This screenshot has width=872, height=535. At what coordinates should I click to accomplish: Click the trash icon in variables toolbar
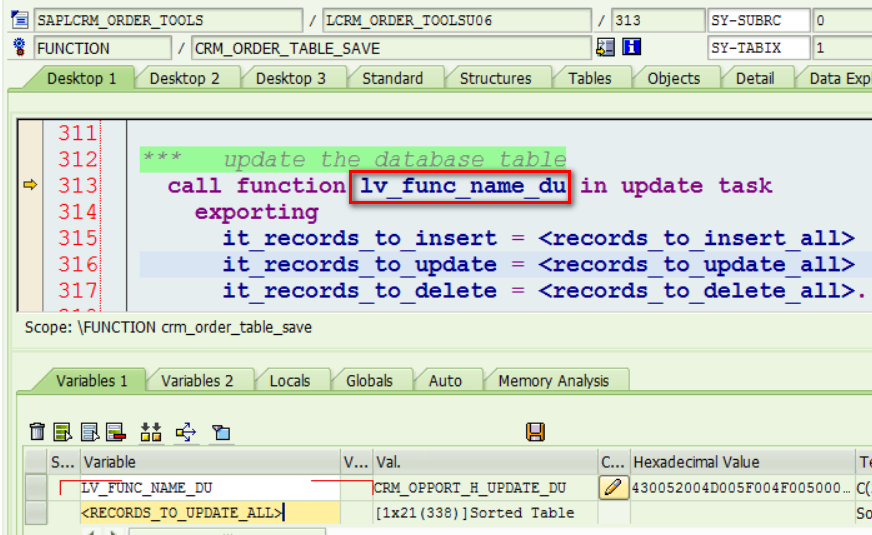click(37, 432)
